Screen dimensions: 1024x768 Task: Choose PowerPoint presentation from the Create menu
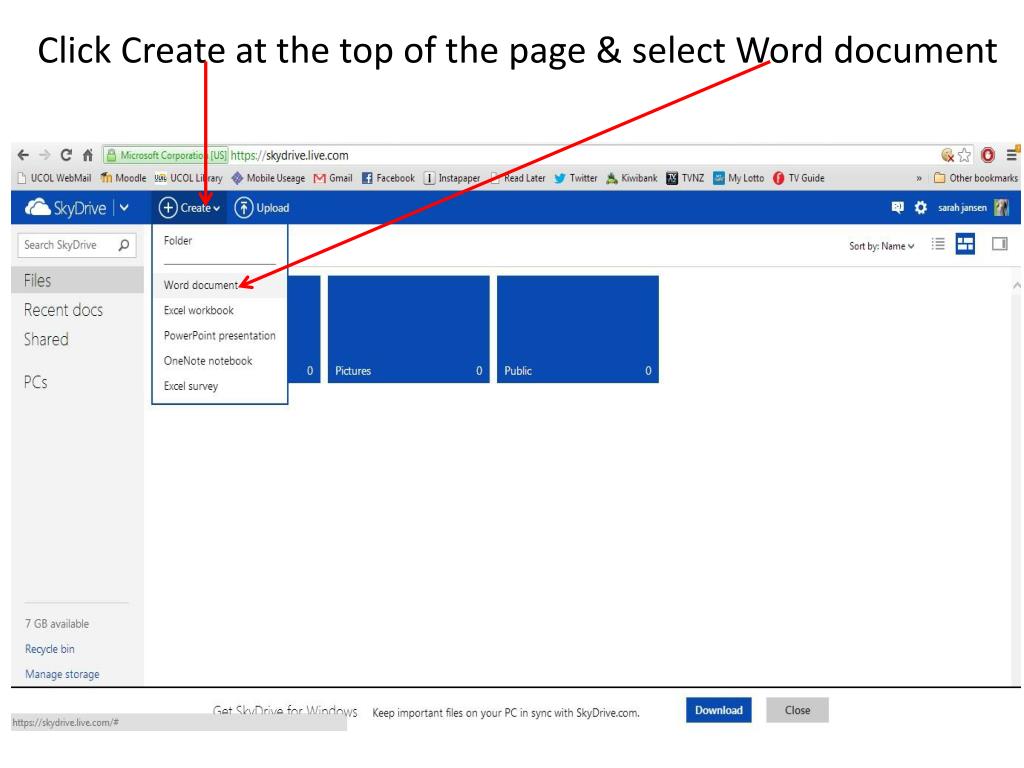pyautogui.click(x=219, y=336)
